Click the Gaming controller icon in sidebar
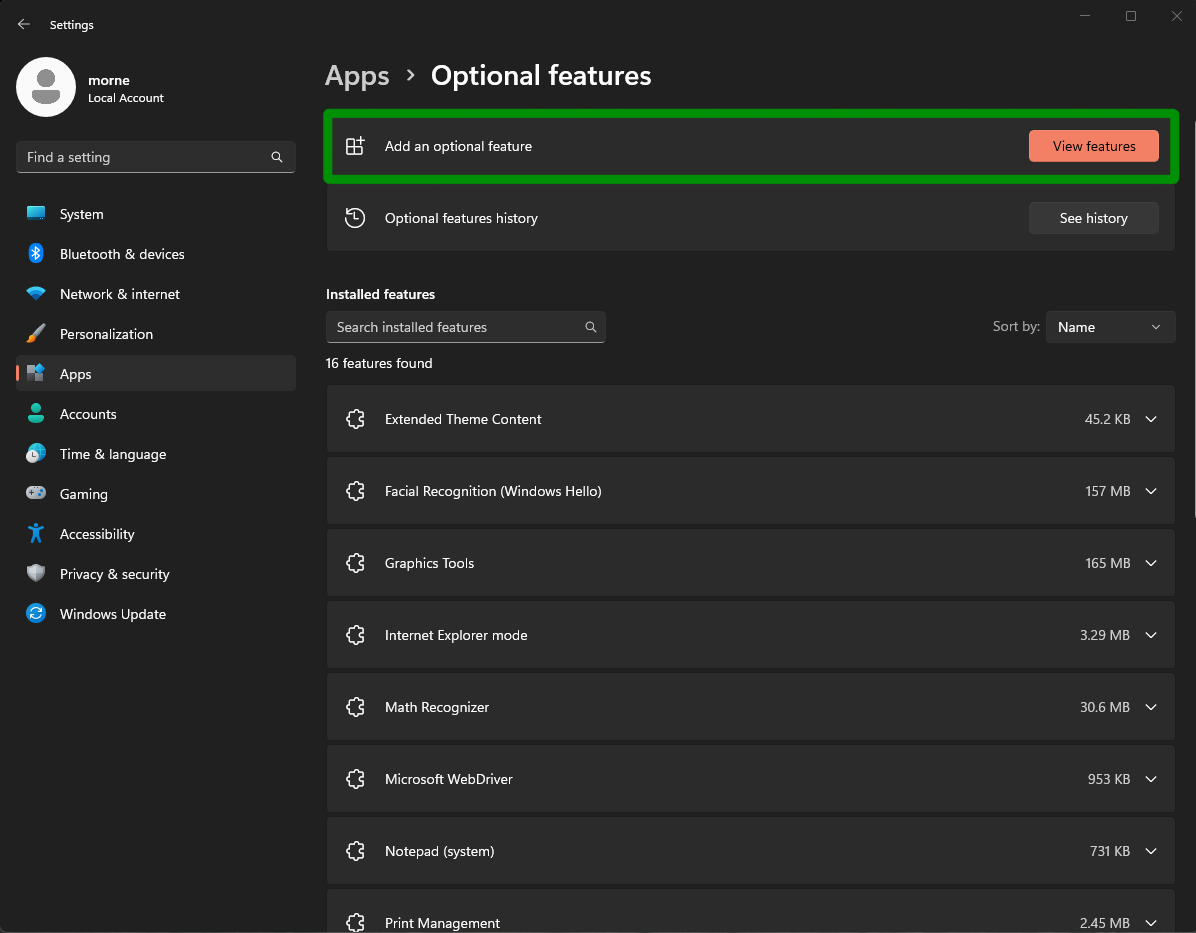Screen dimensions: 1196x933 [35, 494]
